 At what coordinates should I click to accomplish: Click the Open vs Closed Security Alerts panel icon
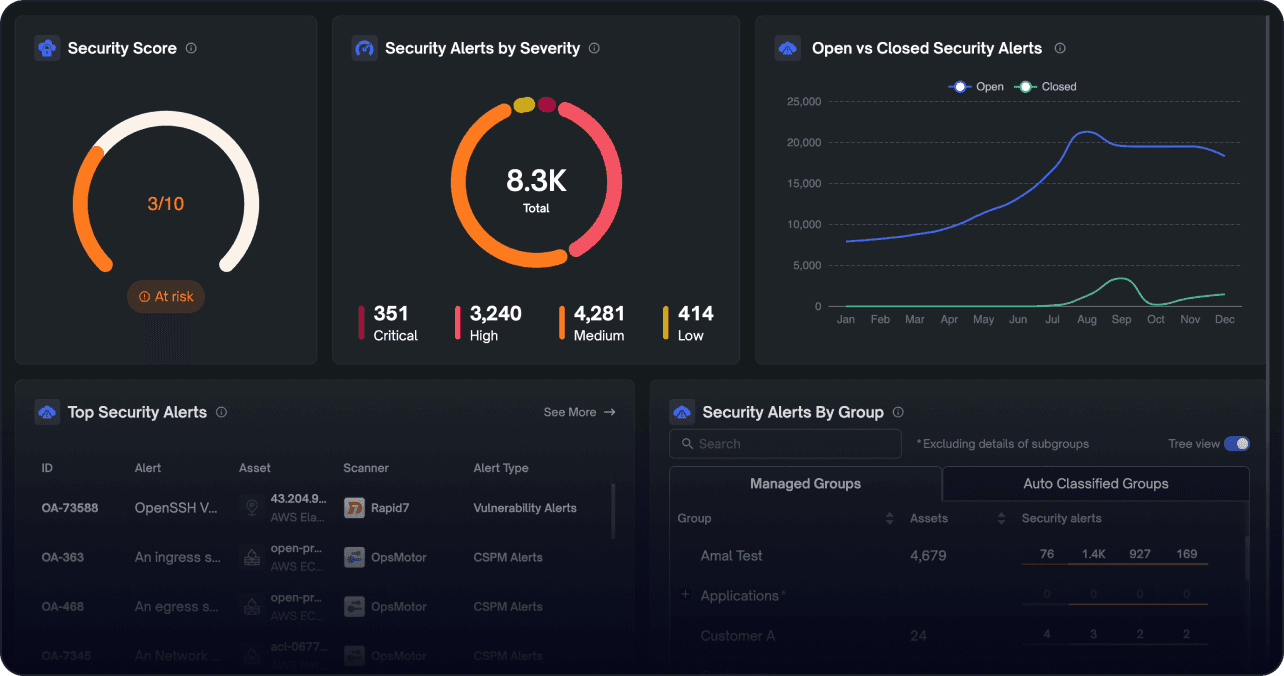[788, 48]
